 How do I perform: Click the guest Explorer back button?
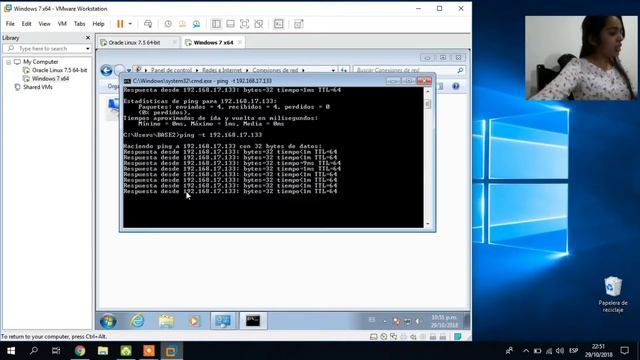pos(107,70)
